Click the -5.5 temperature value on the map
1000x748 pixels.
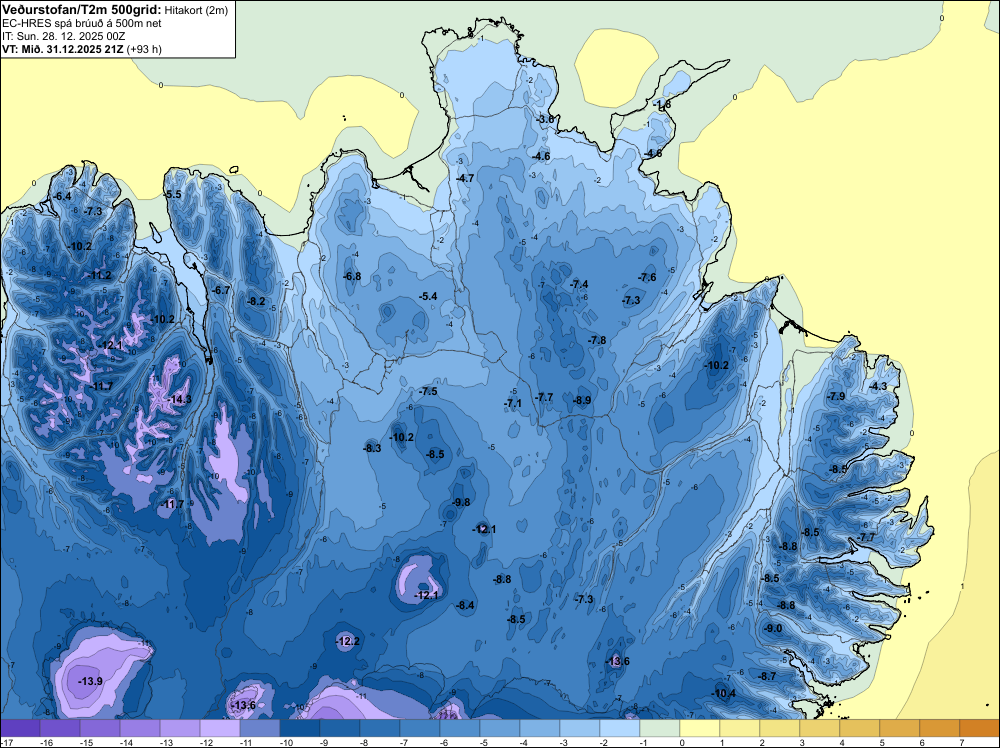click(173, 194)
